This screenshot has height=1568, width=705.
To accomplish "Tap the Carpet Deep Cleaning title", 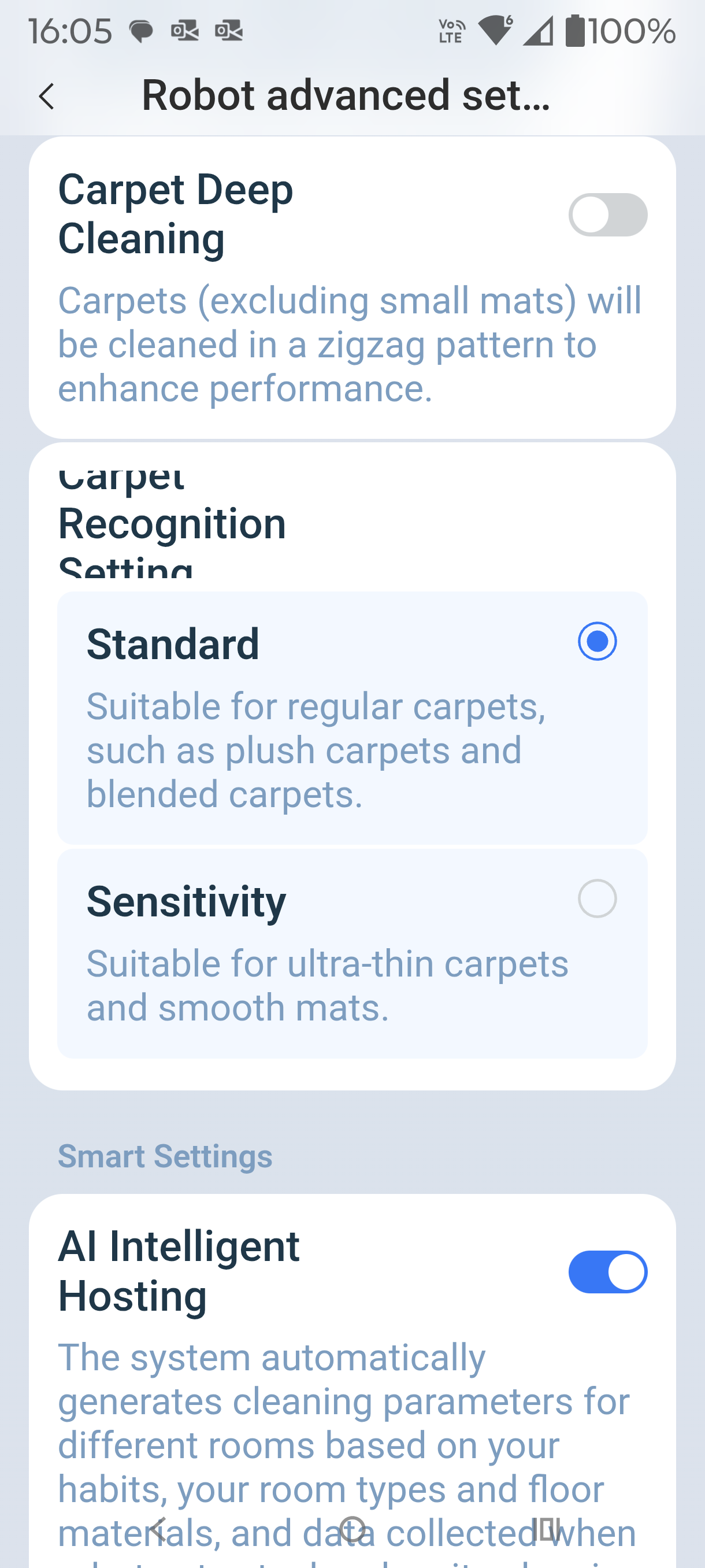I will pyautogui.click(x=175, y=214).
